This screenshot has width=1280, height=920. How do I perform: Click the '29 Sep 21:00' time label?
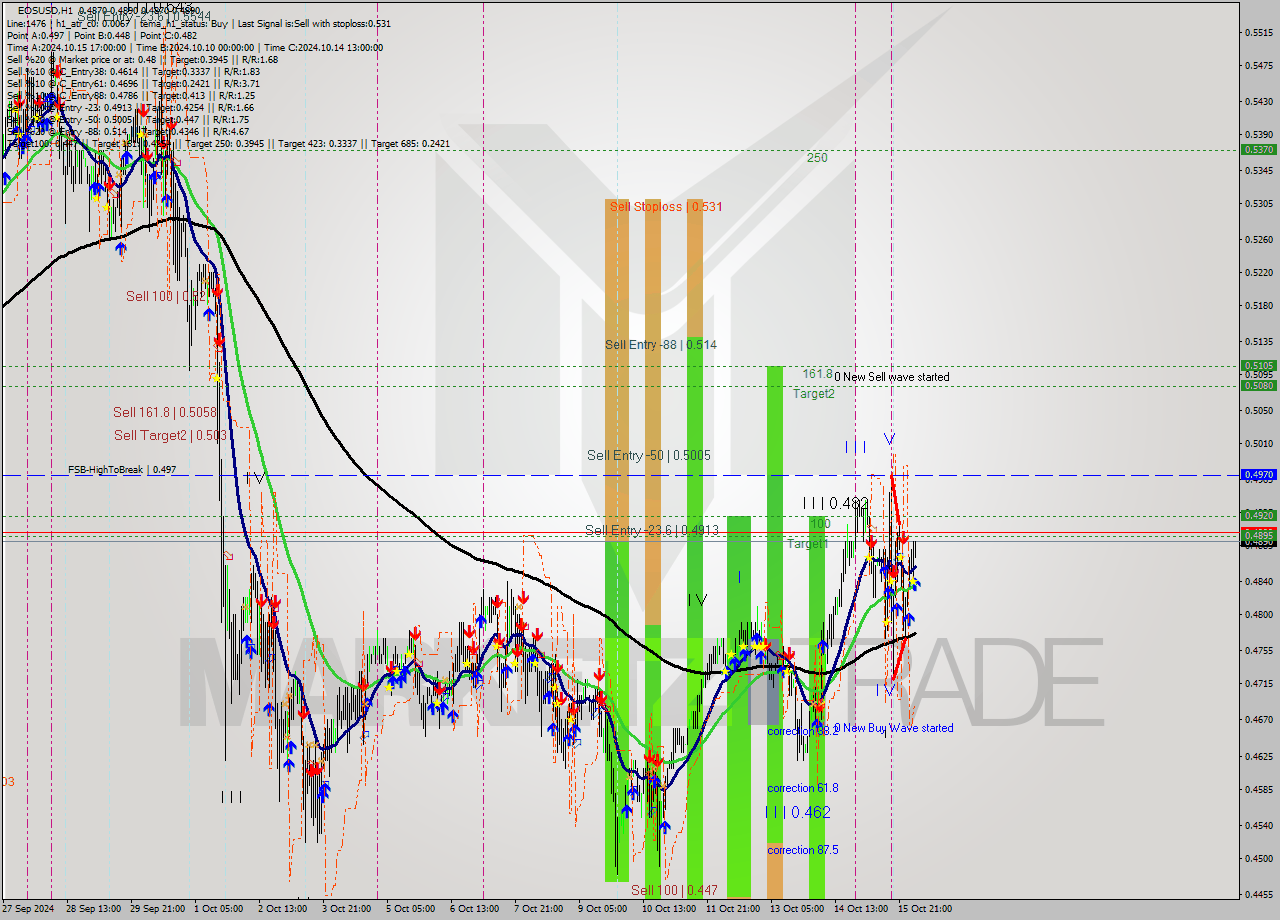tap(158, 909)
